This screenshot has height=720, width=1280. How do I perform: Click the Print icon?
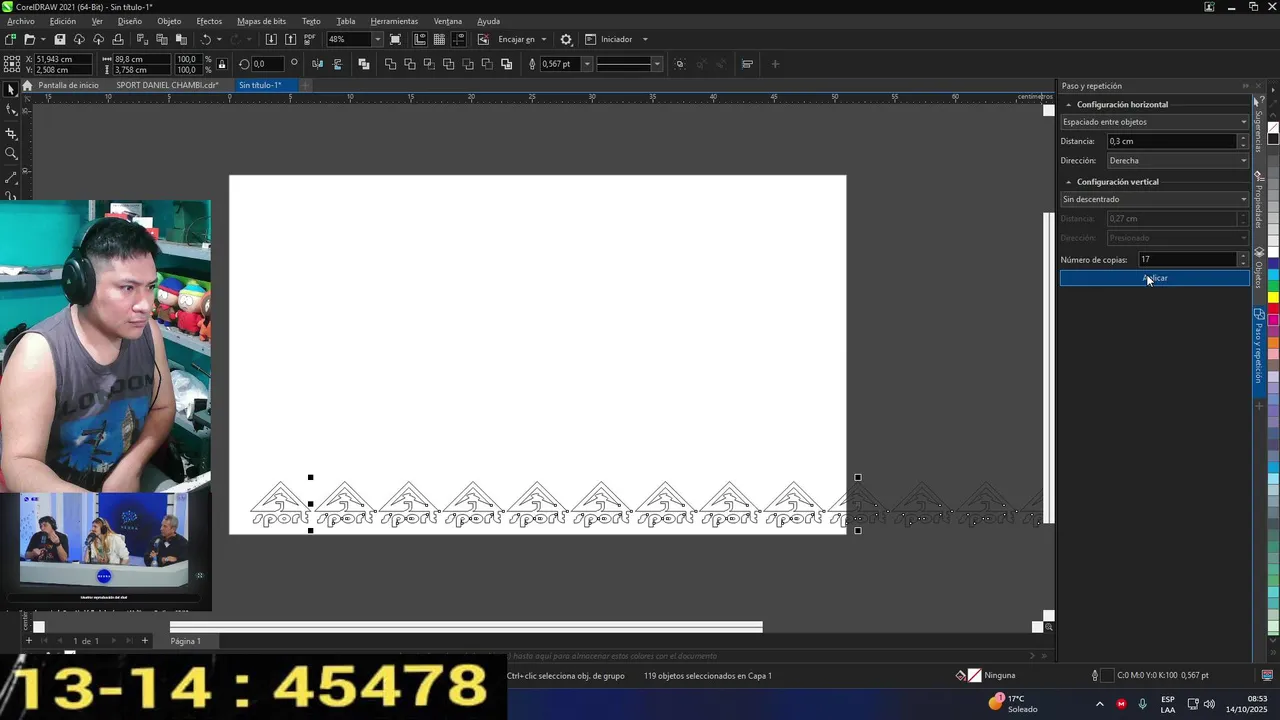click(x=118, y=39)
